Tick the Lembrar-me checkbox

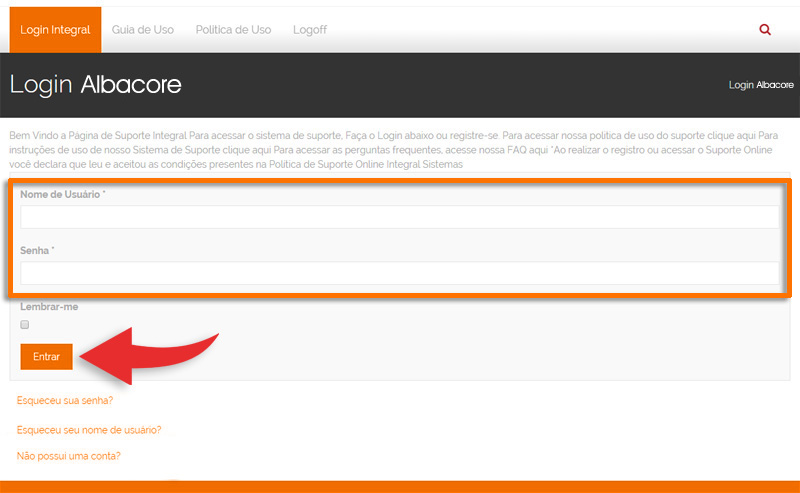pyautogui.click(x=24, y=325)
